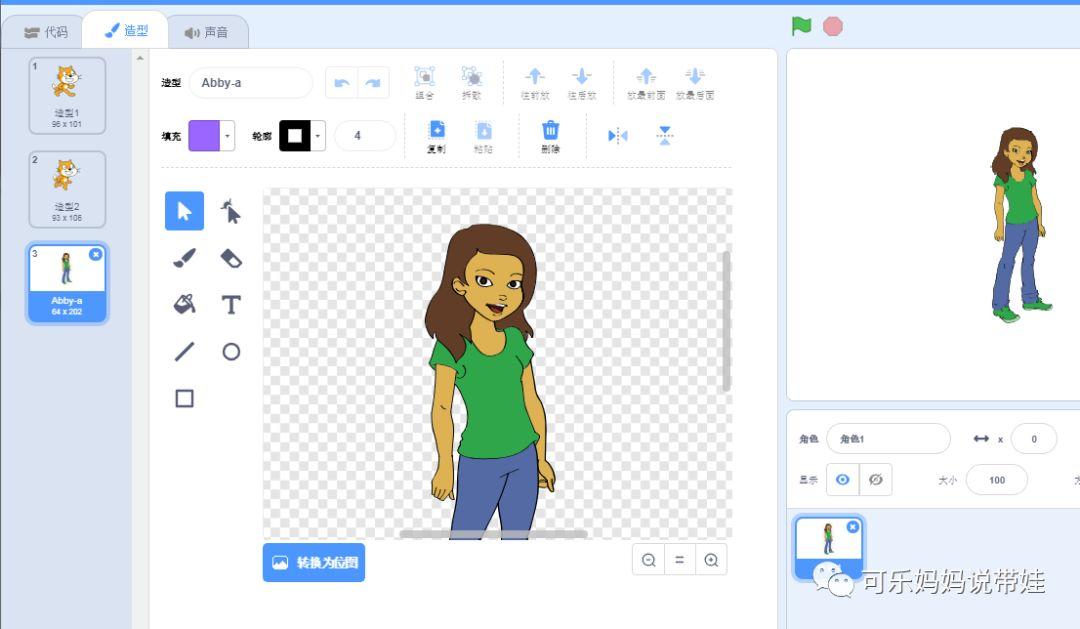This screenshot has height=629, width=1080.
Task: Click the red stop button
Action: (833, 26)
